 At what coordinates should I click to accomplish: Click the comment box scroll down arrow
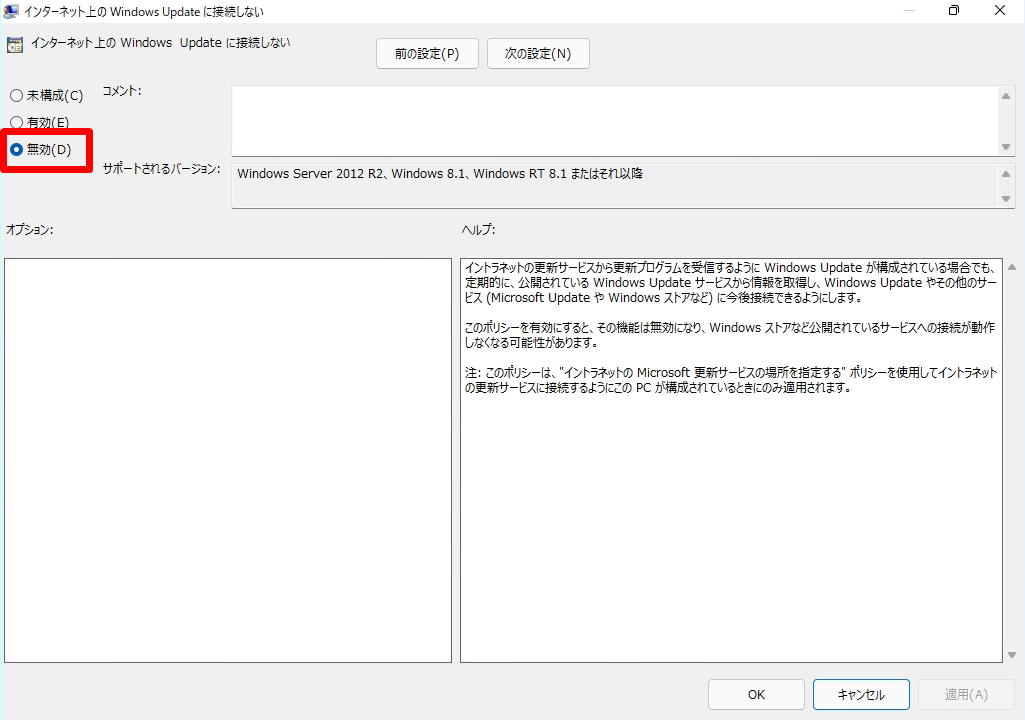[1006, 147]
